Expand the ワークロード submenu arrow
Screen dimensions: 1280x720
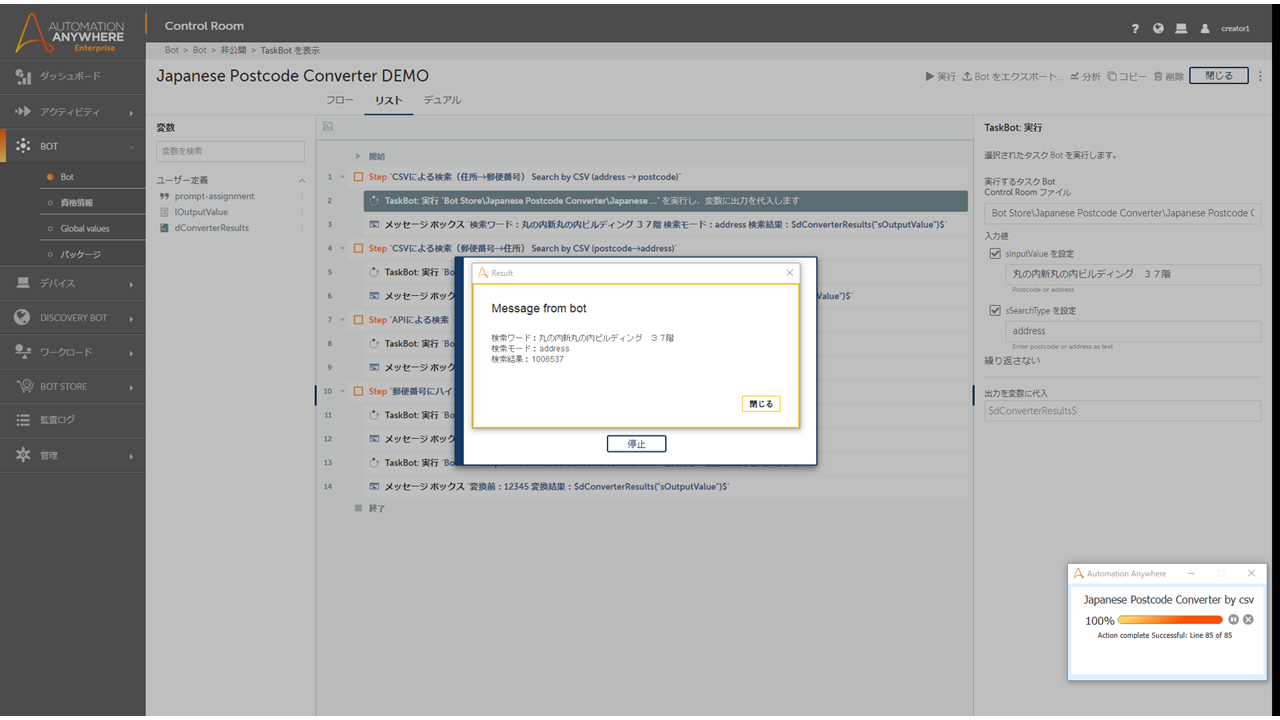(x=131, y=353)
